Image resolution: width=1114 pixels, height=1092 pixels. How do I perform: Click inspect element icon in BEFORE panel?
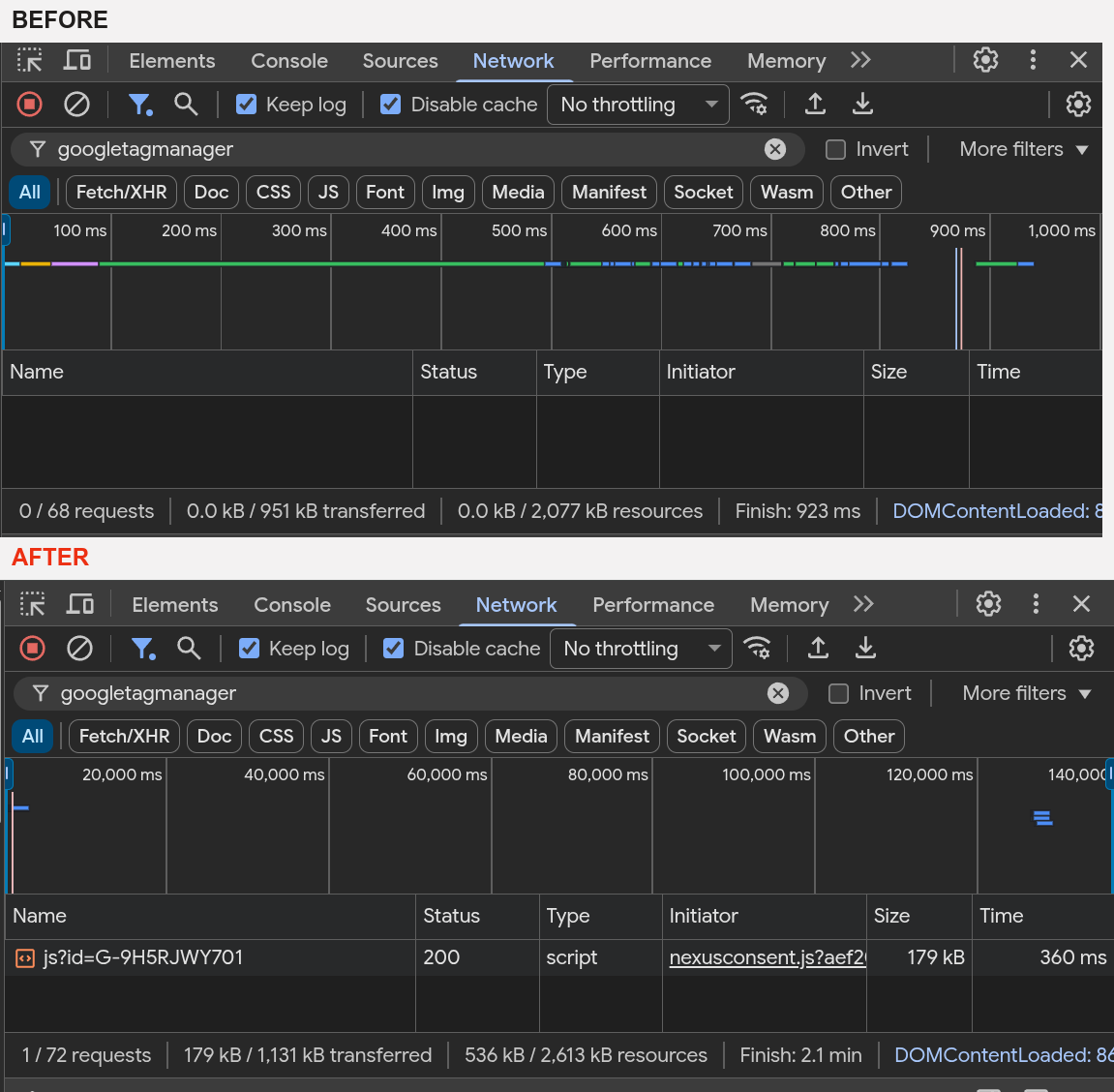click(30, 60)
